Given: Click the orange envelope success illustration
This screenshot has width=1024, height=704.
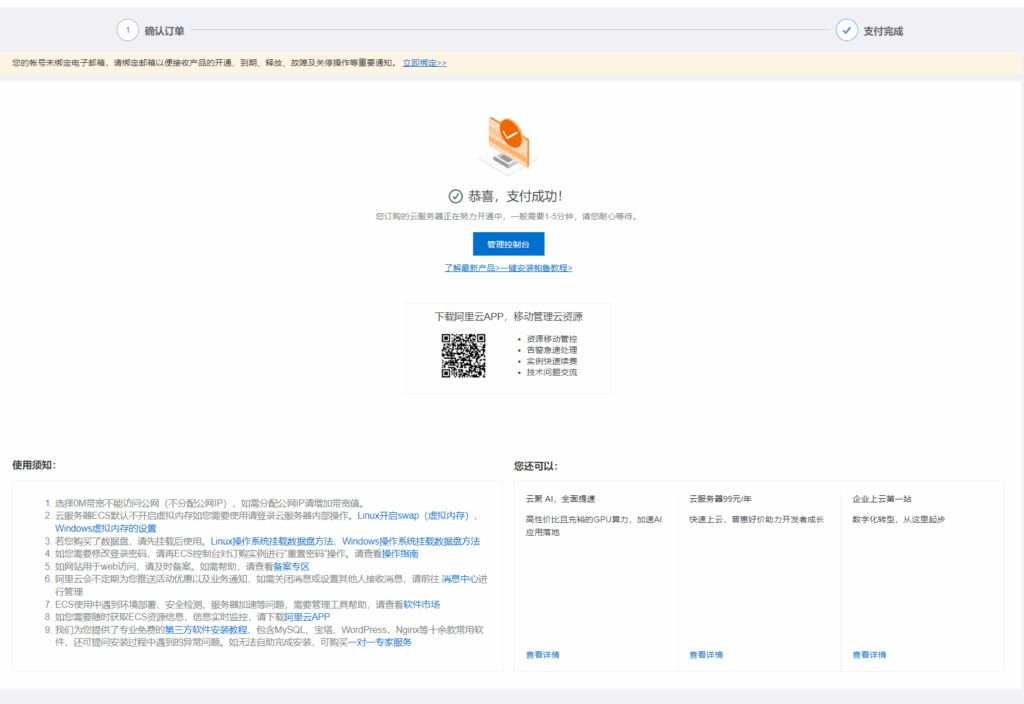Looking at the screenshot, I should (x=510, y=140).
